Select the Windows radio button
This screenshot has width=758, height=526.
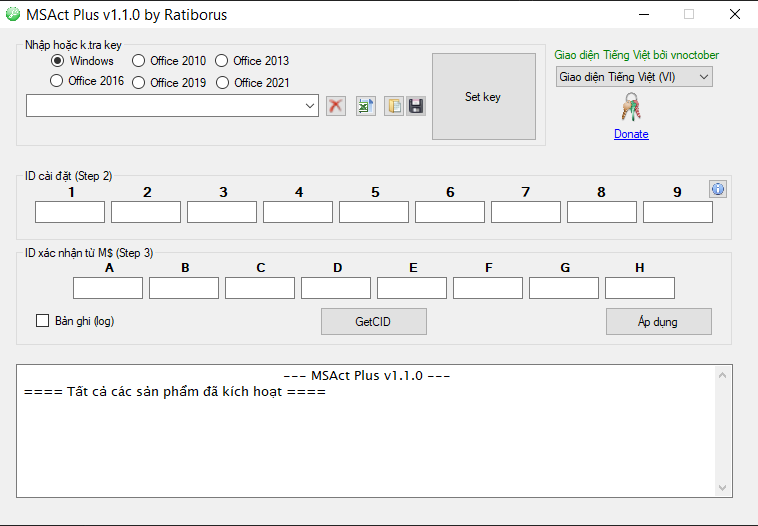point(82,61)
